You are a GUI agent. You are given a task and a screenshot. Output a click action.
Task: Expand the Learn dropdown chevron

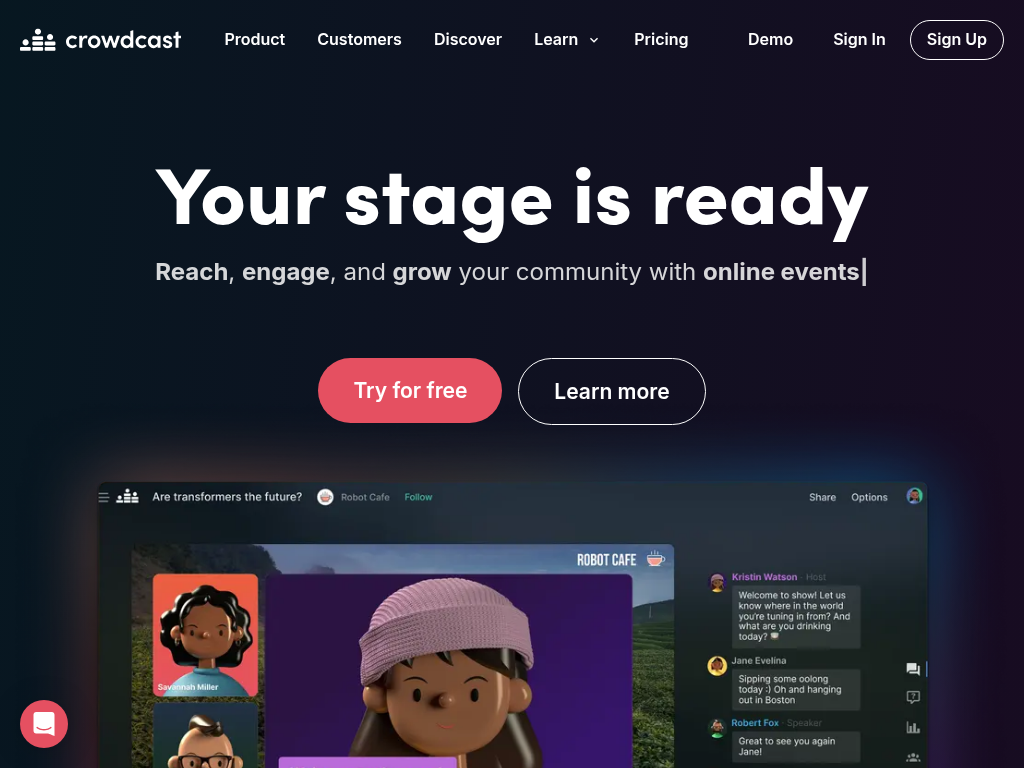point(594,40)
